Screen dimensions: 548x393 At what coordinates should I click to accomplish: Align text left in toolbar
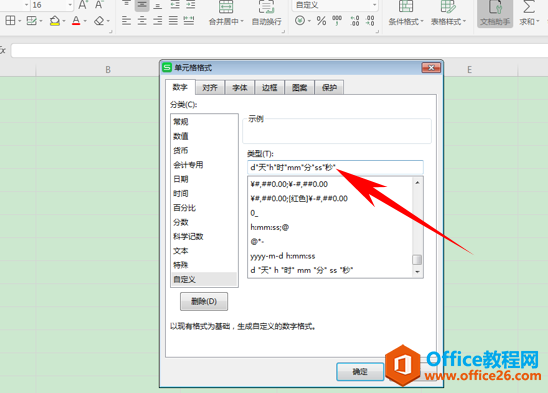[126, 21]
